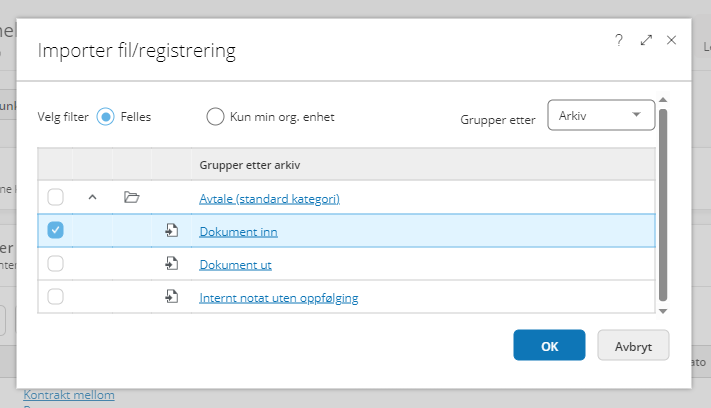
Task: Open the Grupper etter Arkiv dropdown
Action: 601,115
